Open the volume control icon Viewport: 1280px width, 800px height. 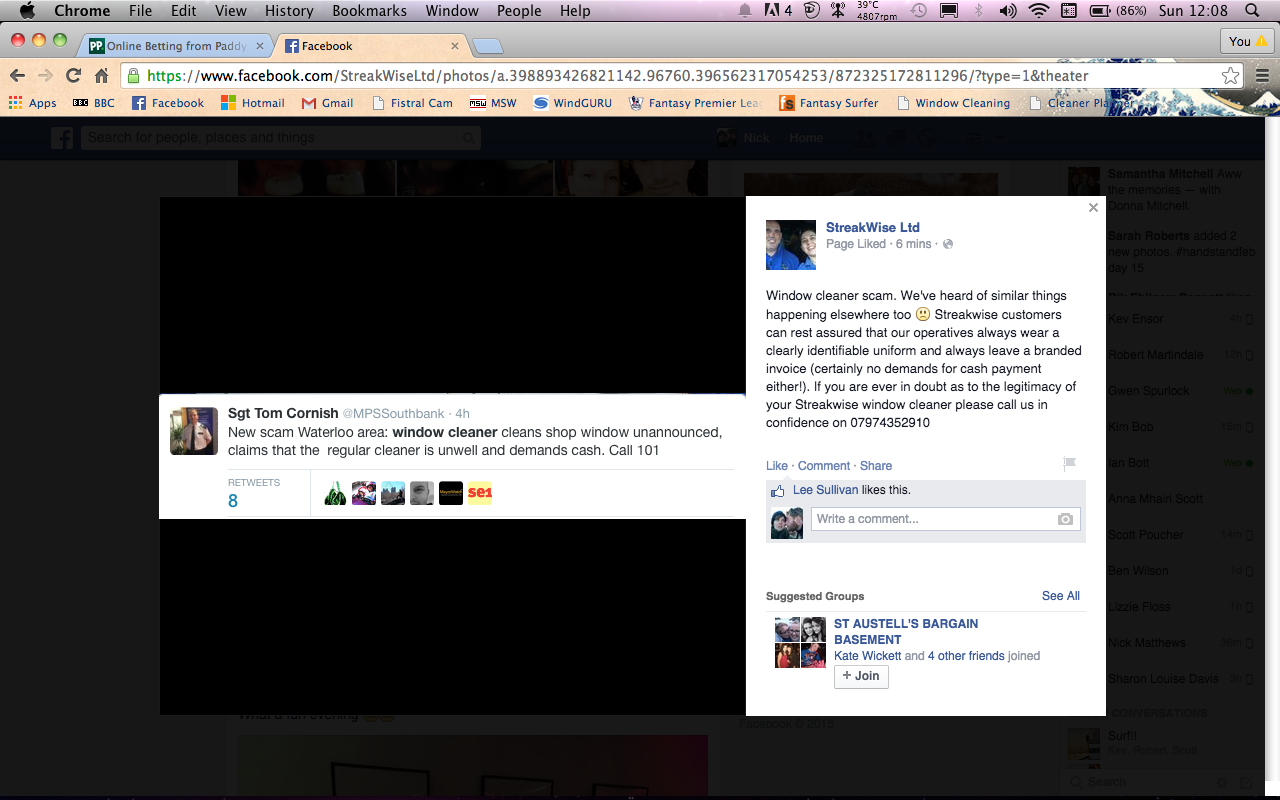(1008, 11)
